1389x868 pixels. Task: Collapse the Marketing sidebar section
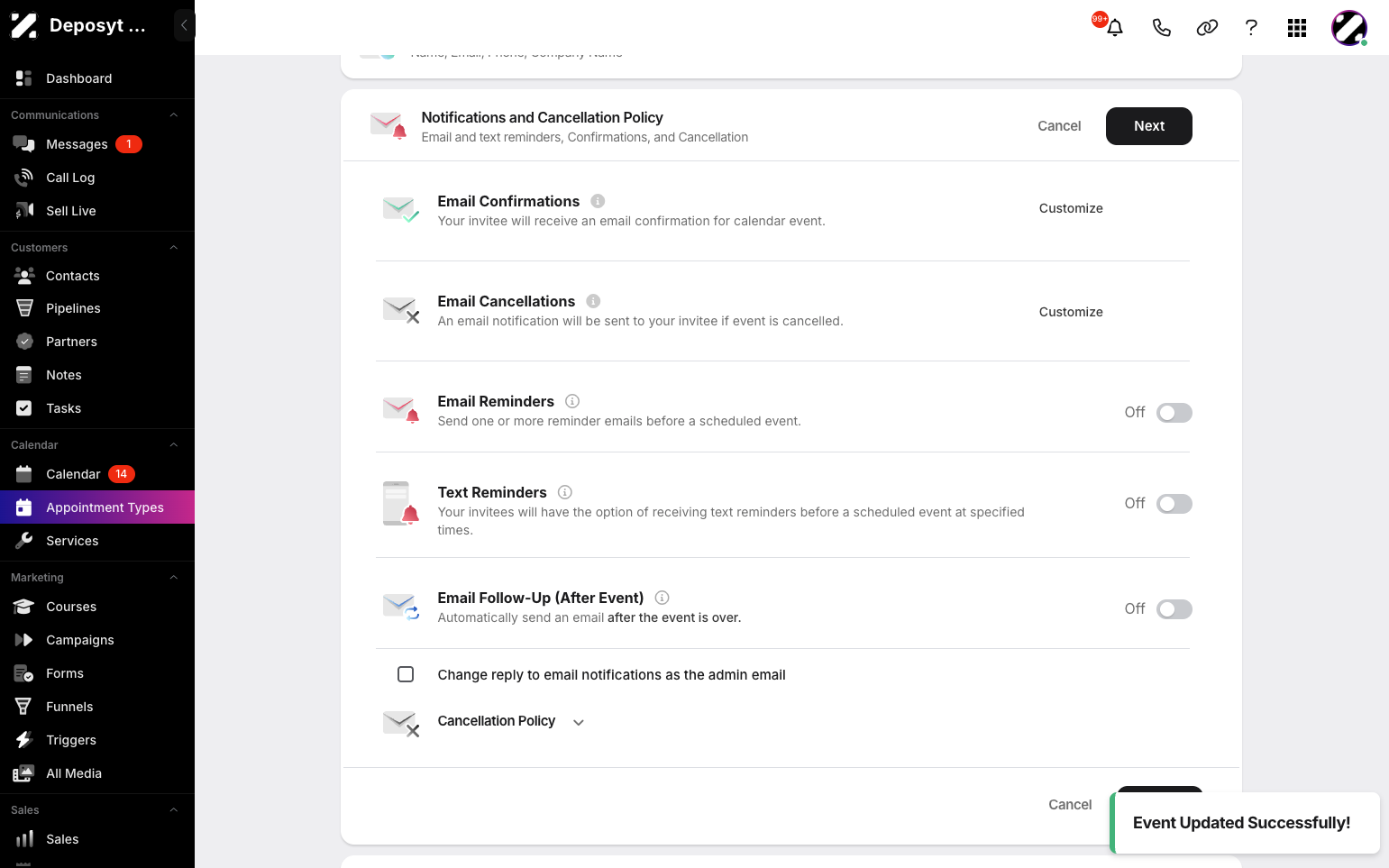click(174, 578)
